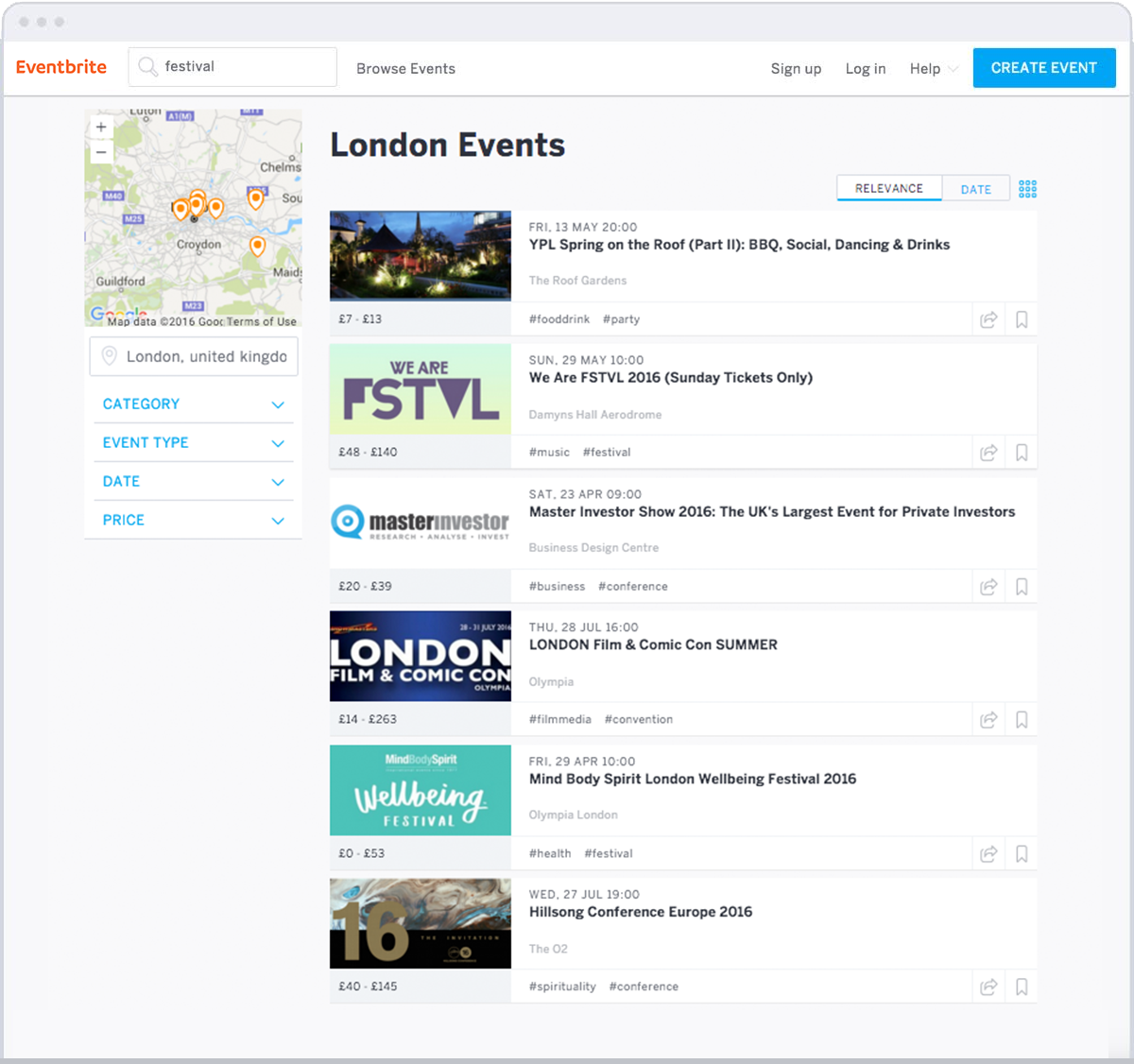Click the London location input field

pyautogui.click(x=194, y=356)
